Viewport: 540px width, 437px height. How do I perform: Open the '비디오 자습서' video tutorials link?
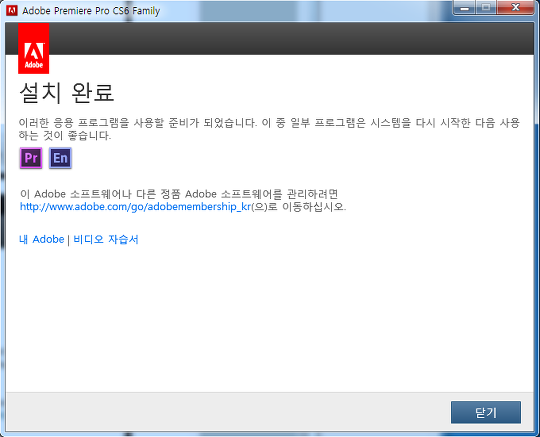click(106, 239)
